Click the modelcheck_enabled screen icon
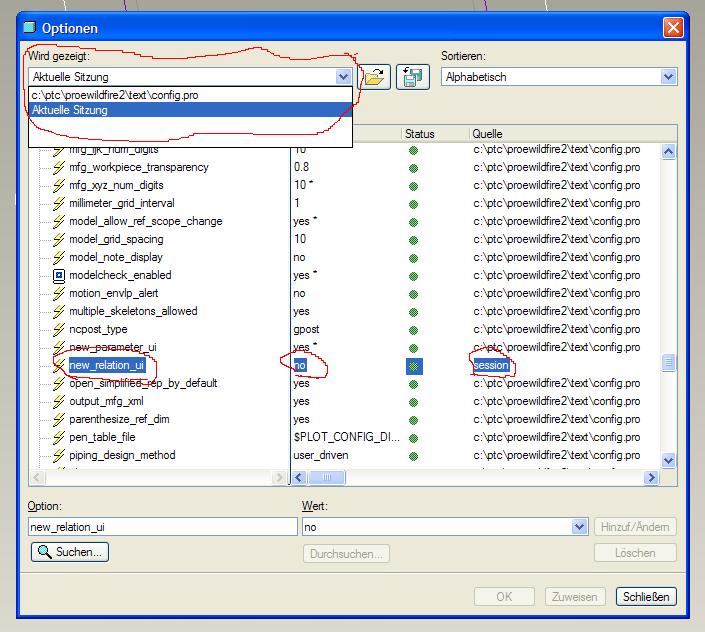 click(x=59, y=276)
